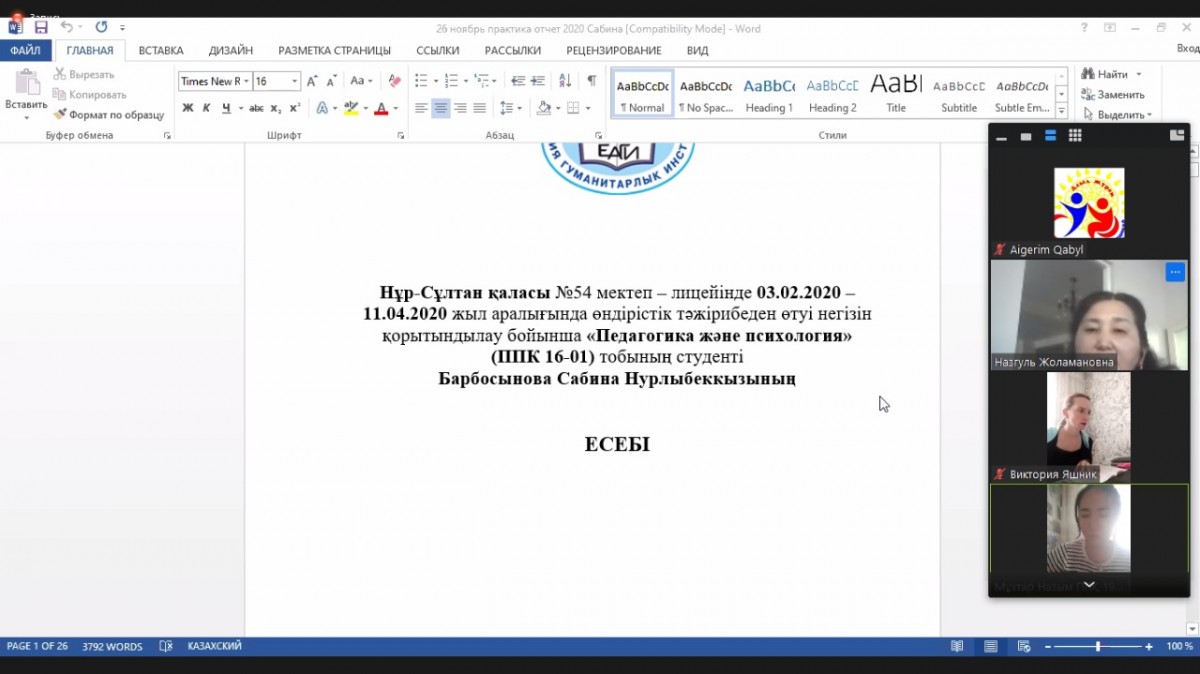
Task: Click the Format Painter (Формат по образцу) button
Action: pyautogui.click(x=109, y=115)
